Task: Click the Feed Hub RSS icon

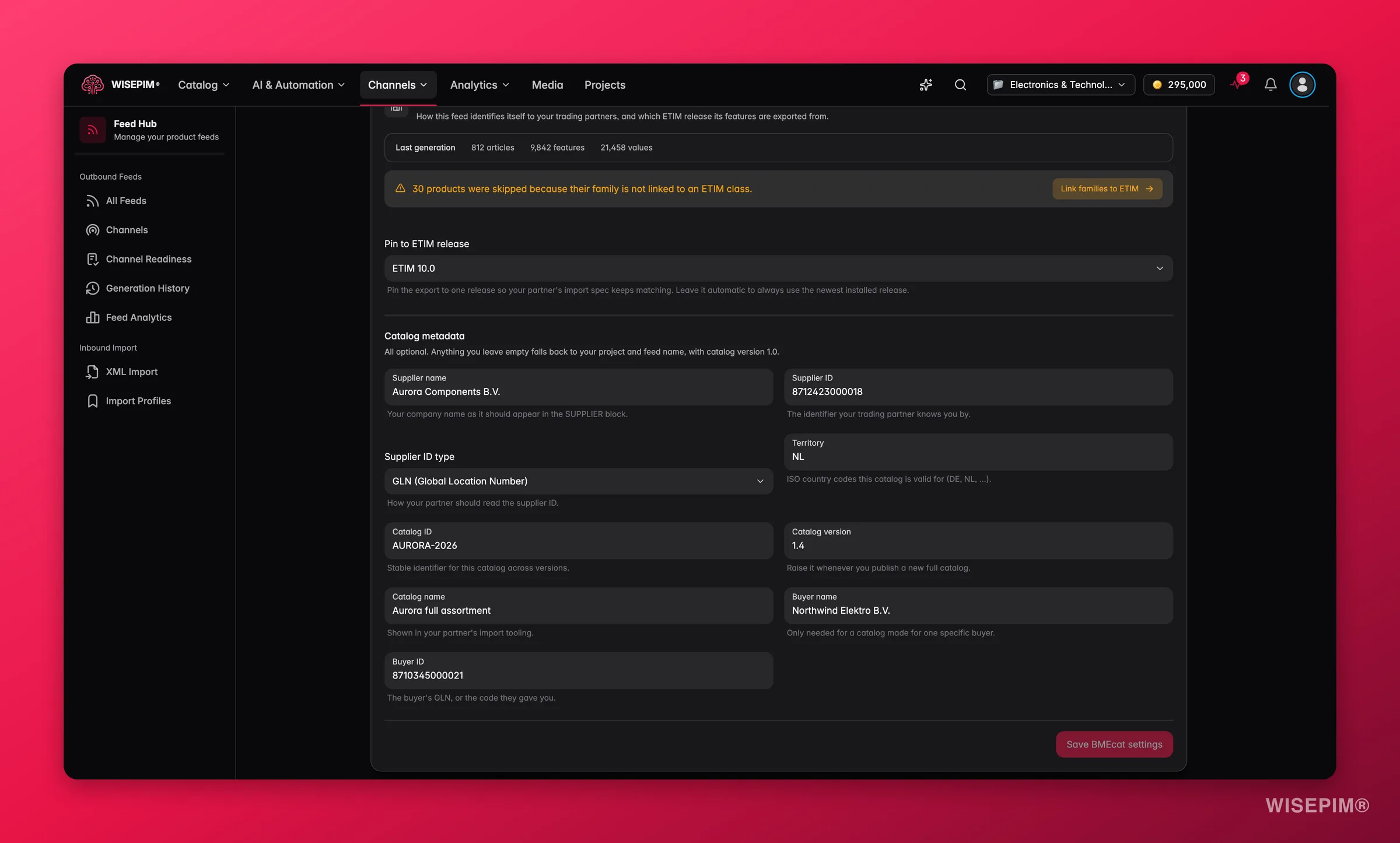Action: click(92, 130)
